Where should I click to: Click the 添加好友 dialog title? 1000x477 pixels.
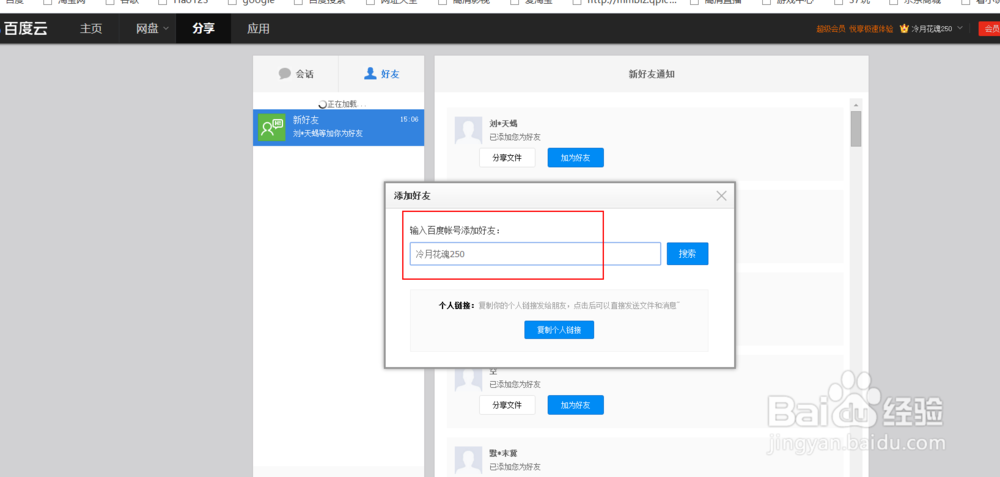(412, 196)
